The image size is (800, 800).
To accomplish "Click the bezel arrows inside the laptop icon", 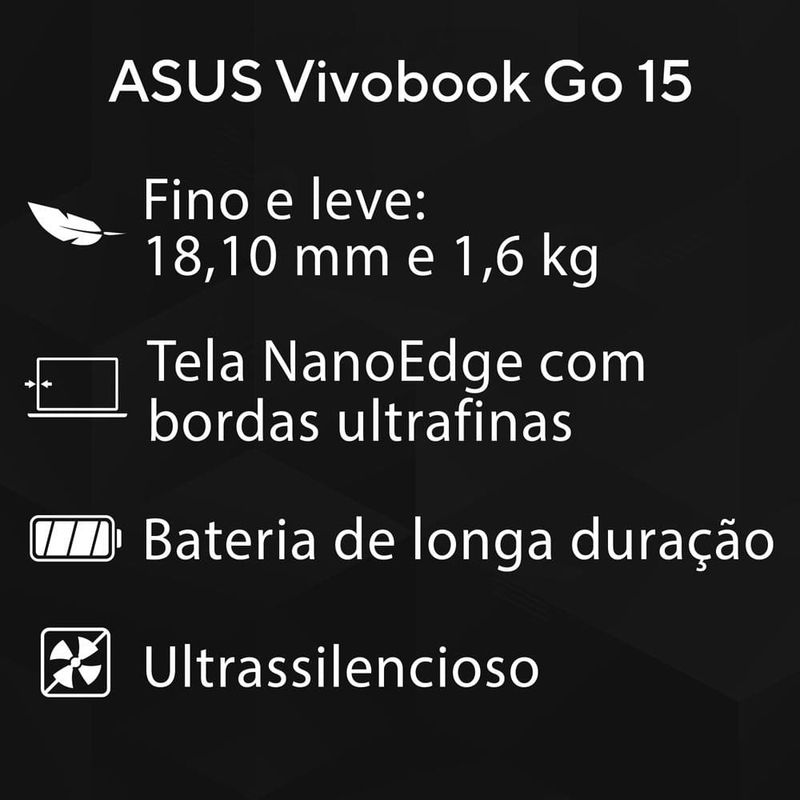I will tap(38, 384).
